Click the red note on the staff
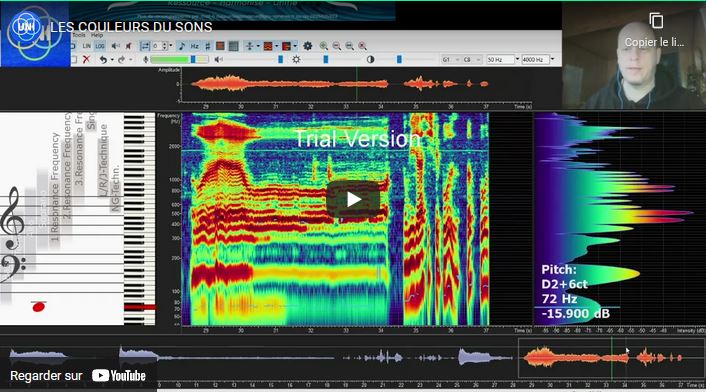Screen dimensions: 706x392 39,307
